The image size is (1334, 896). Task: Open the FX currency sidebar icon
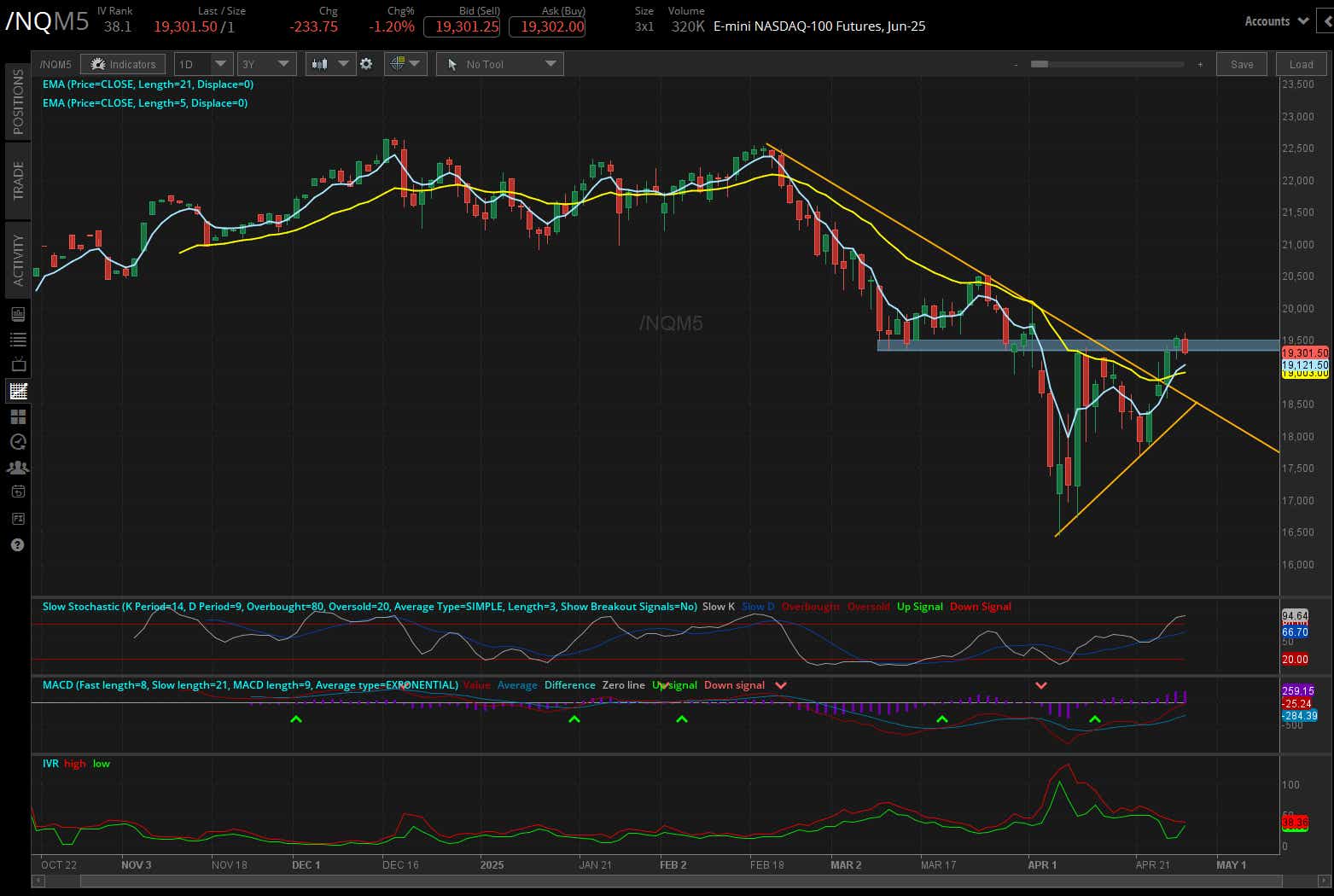tap(17, 518)
